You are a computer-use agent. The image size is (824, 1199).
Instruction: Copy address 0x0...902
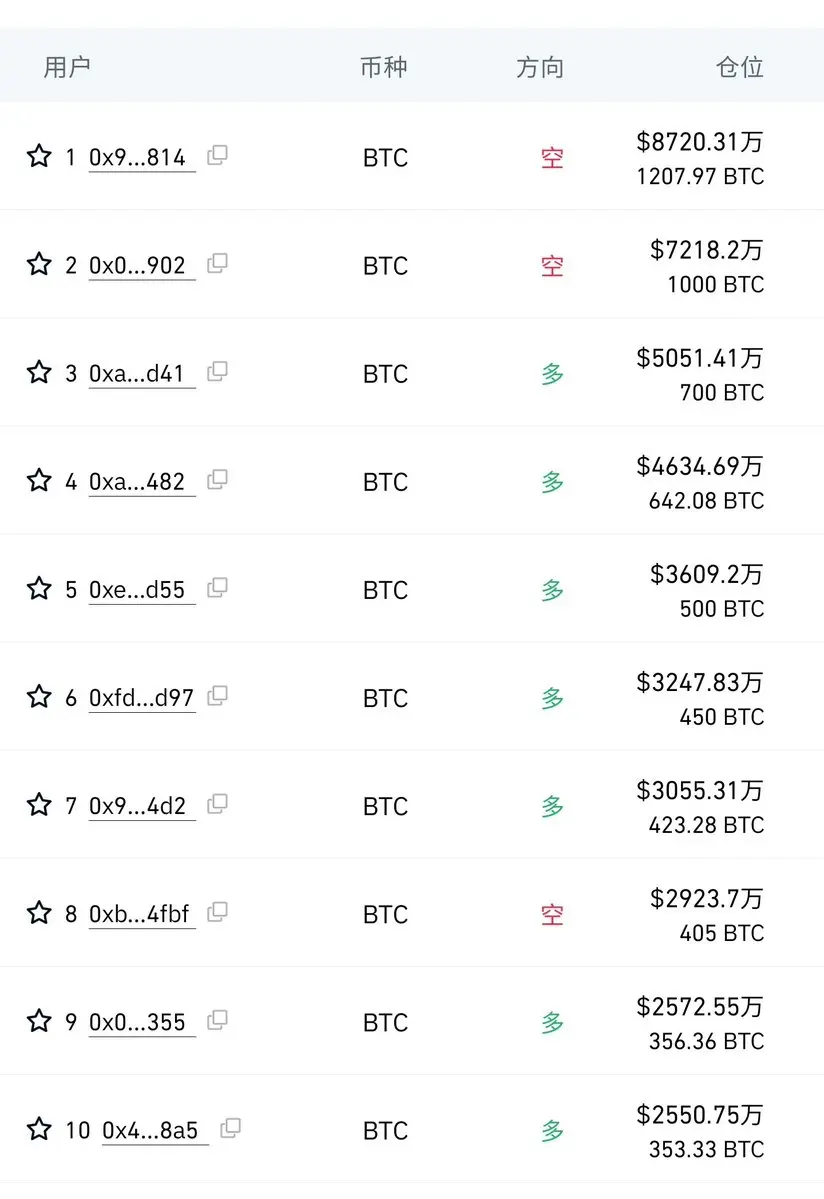[x=217, y=264]
